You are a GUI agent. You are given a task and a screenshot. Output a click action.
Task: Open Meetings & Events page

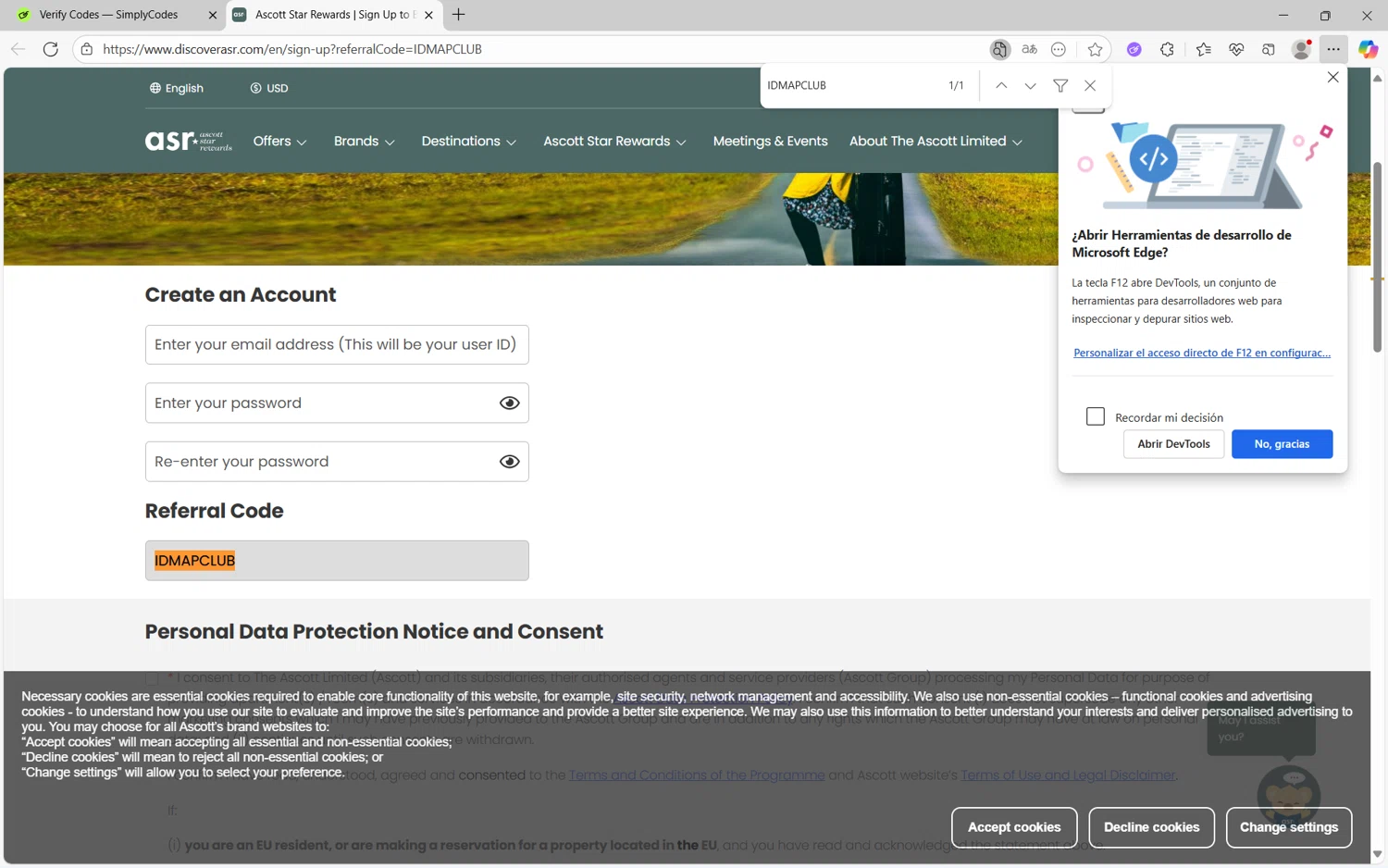pos(770,141)
